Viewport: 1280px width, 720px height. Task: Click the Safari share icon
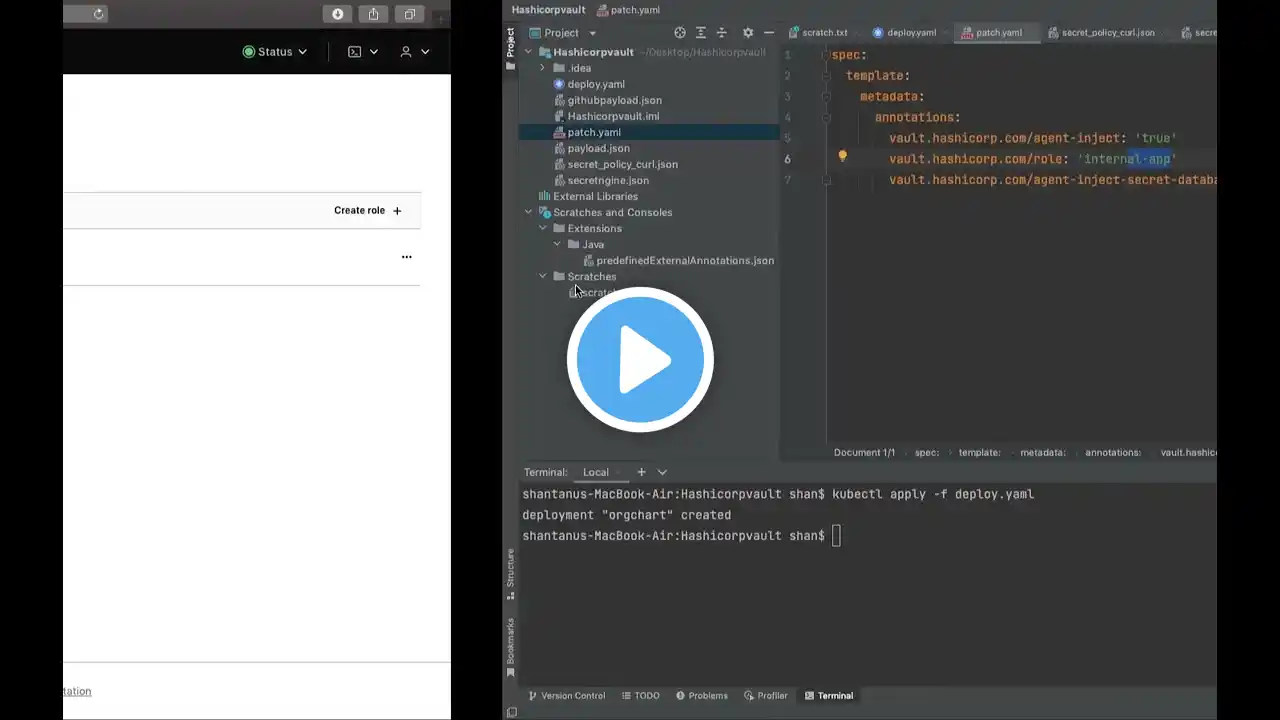tap(373, 14)
